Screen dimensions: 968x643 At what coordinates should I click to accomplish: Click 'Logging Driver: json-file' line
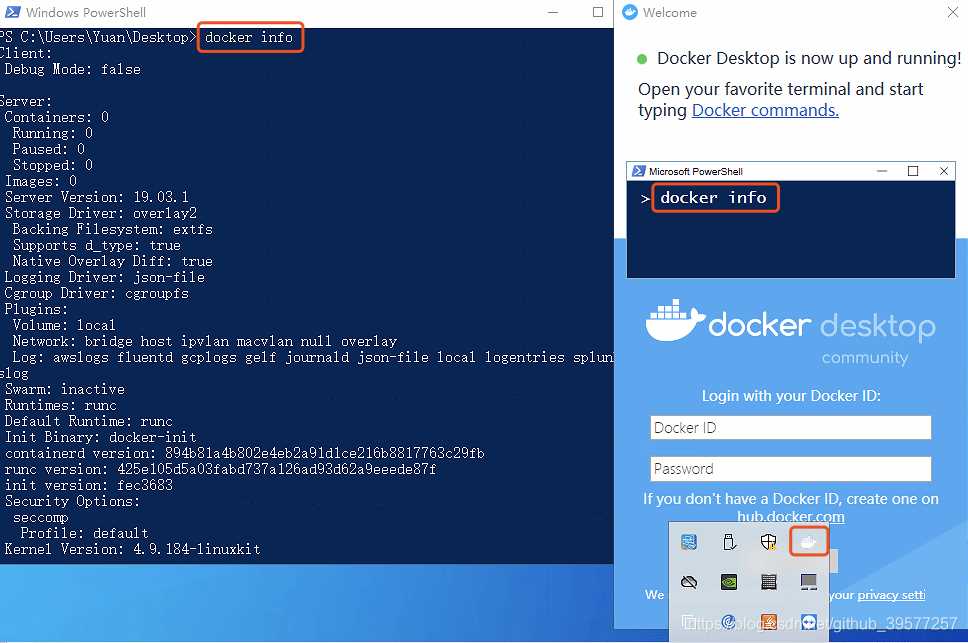coord(104,278)
